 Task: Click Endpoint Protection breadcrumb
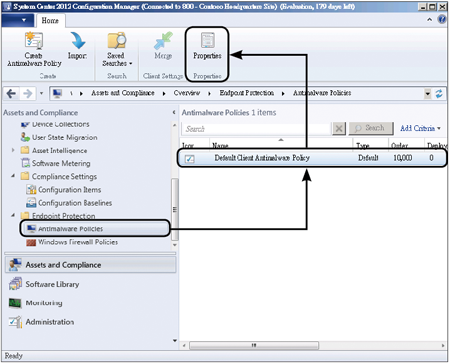click(x=247, y=93)
